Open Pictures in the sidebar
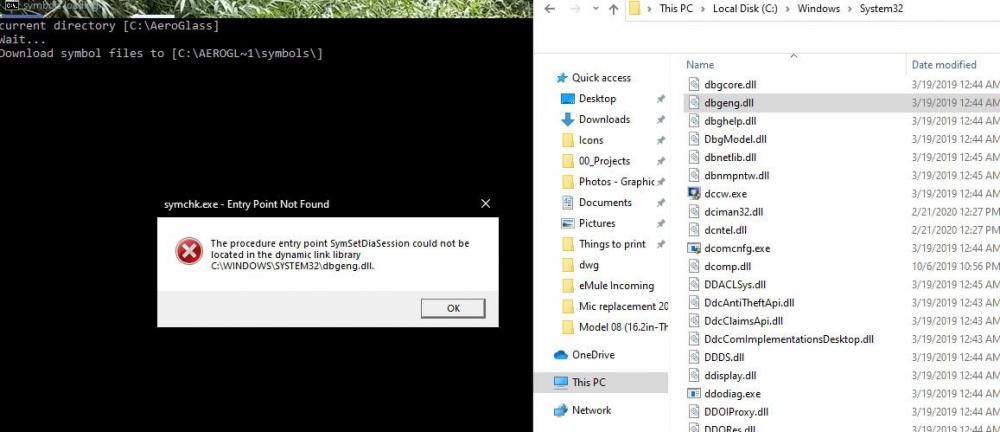This screenshot has height=432, width=1000. [597, 223]
